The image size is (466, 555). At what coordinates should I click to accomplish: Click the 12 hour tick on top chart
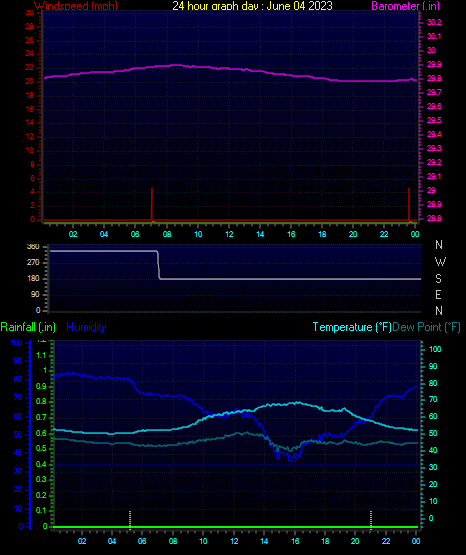pos(229,234)
